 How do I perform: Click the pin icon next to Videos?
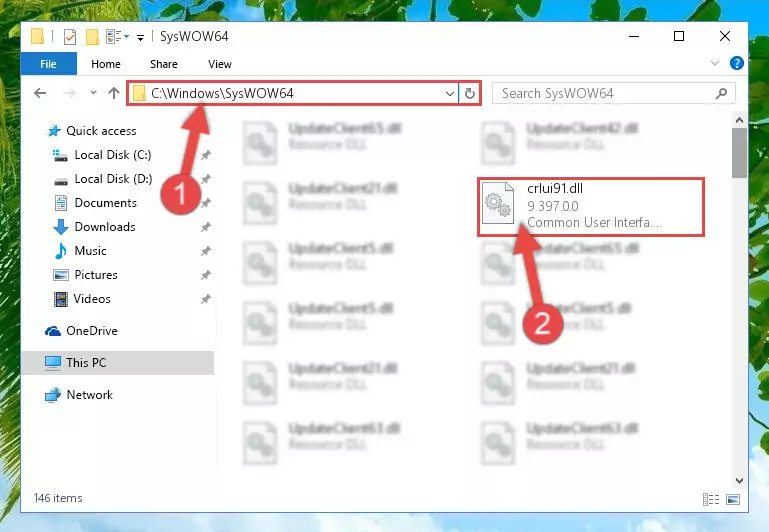click(x=205, y=299)
